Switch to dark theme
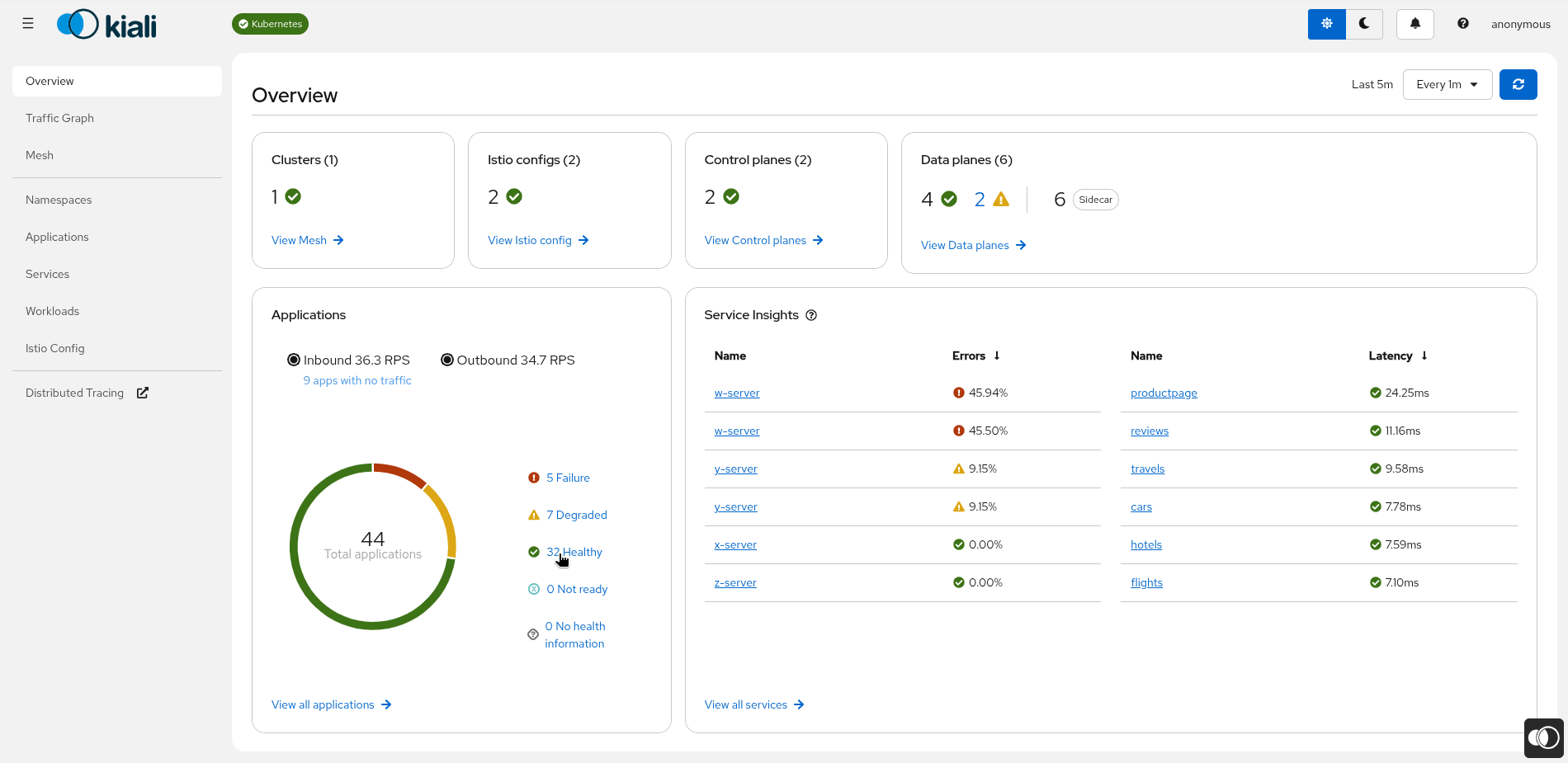 pyautogui.click(x=1364, y=24)
